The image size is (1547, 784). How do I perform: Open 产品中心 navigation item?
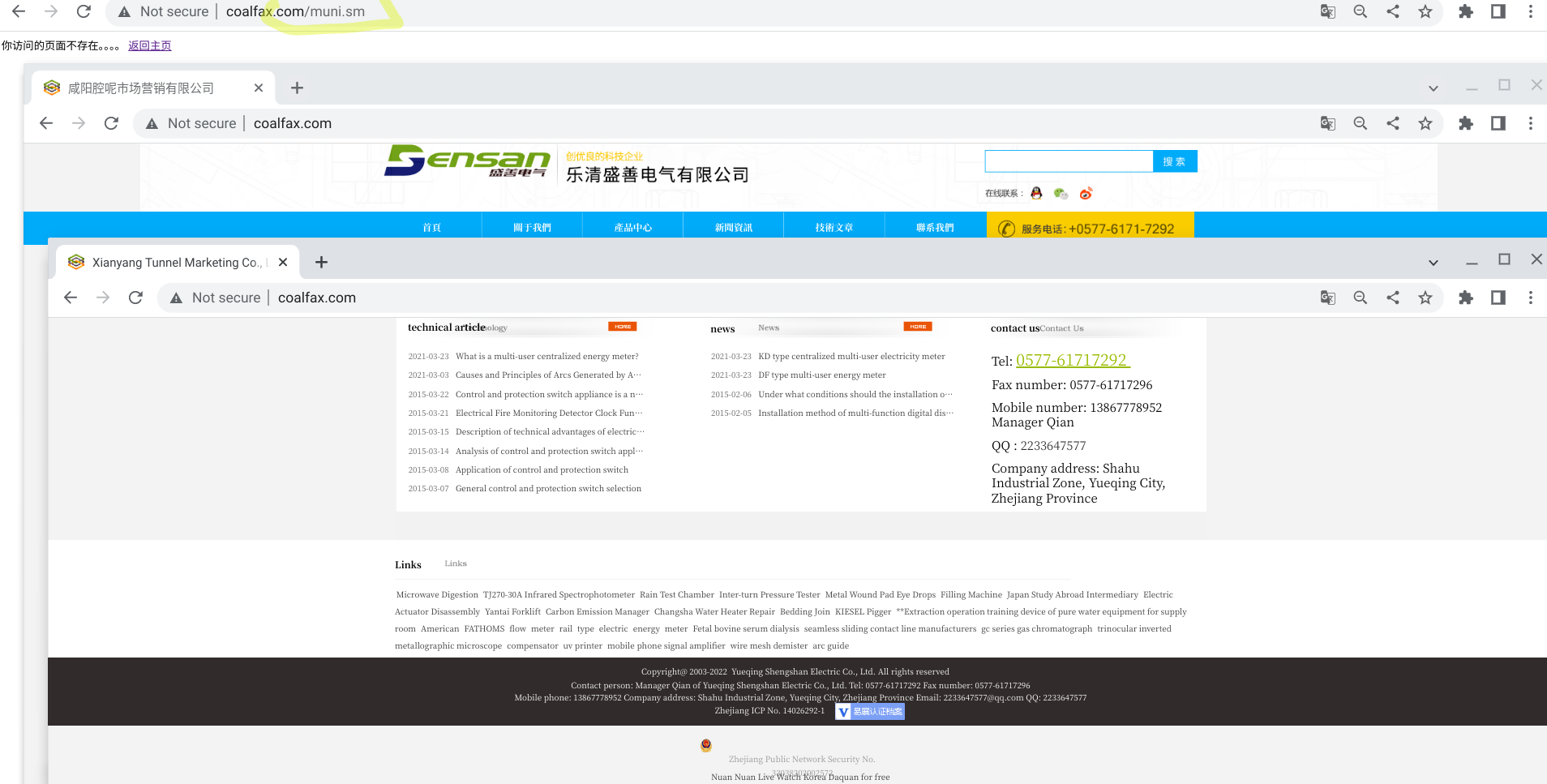point(633,228)
